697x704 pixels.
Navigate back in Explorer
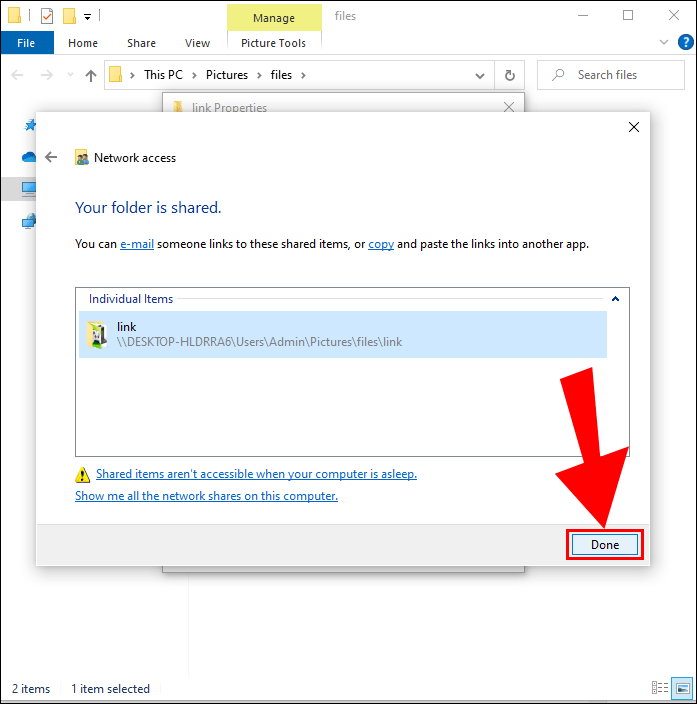[17, 75]
